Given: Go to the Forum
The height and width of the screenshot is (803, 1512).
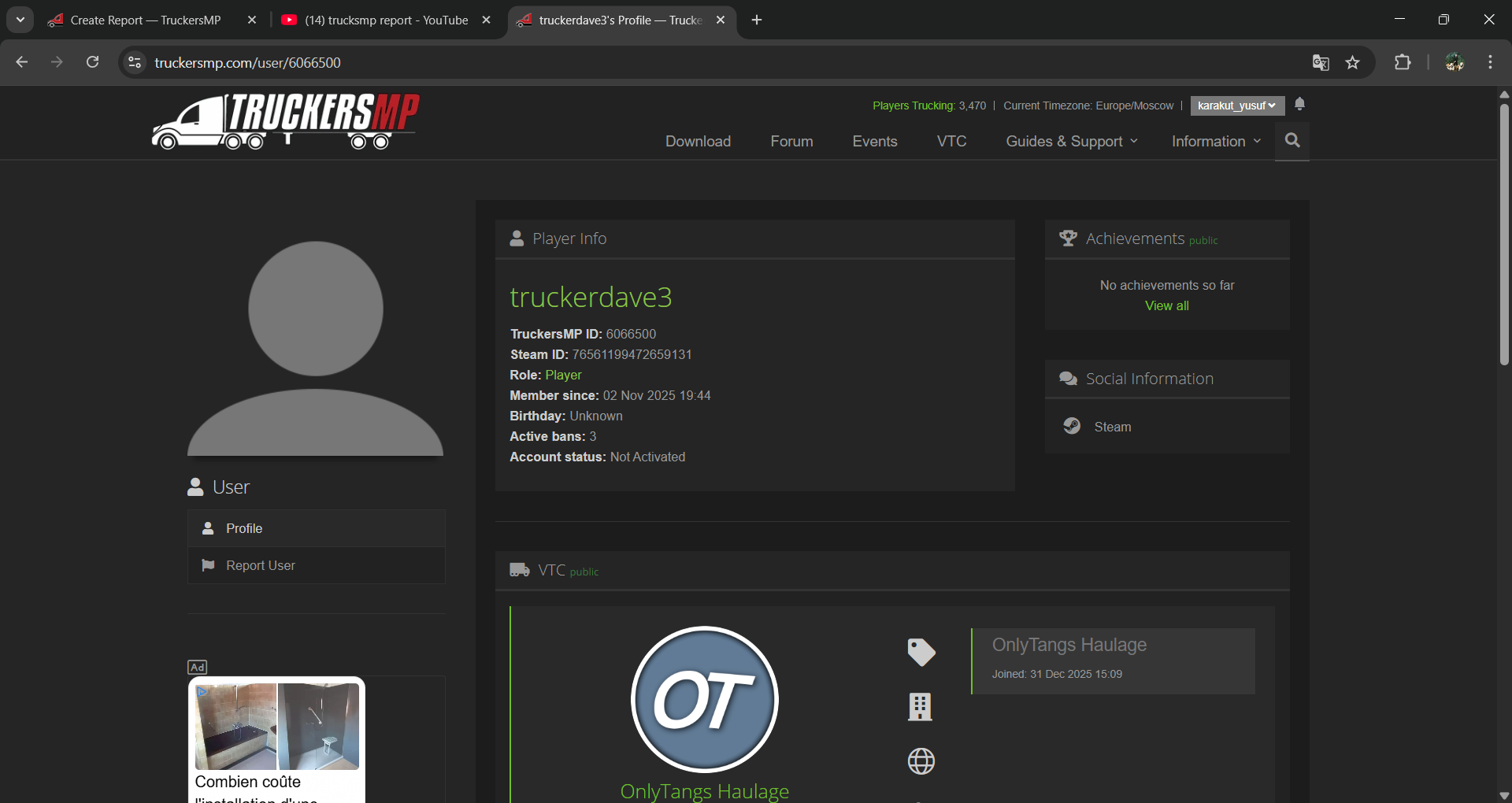Looking at the screenshot, I should click(791, 141).
